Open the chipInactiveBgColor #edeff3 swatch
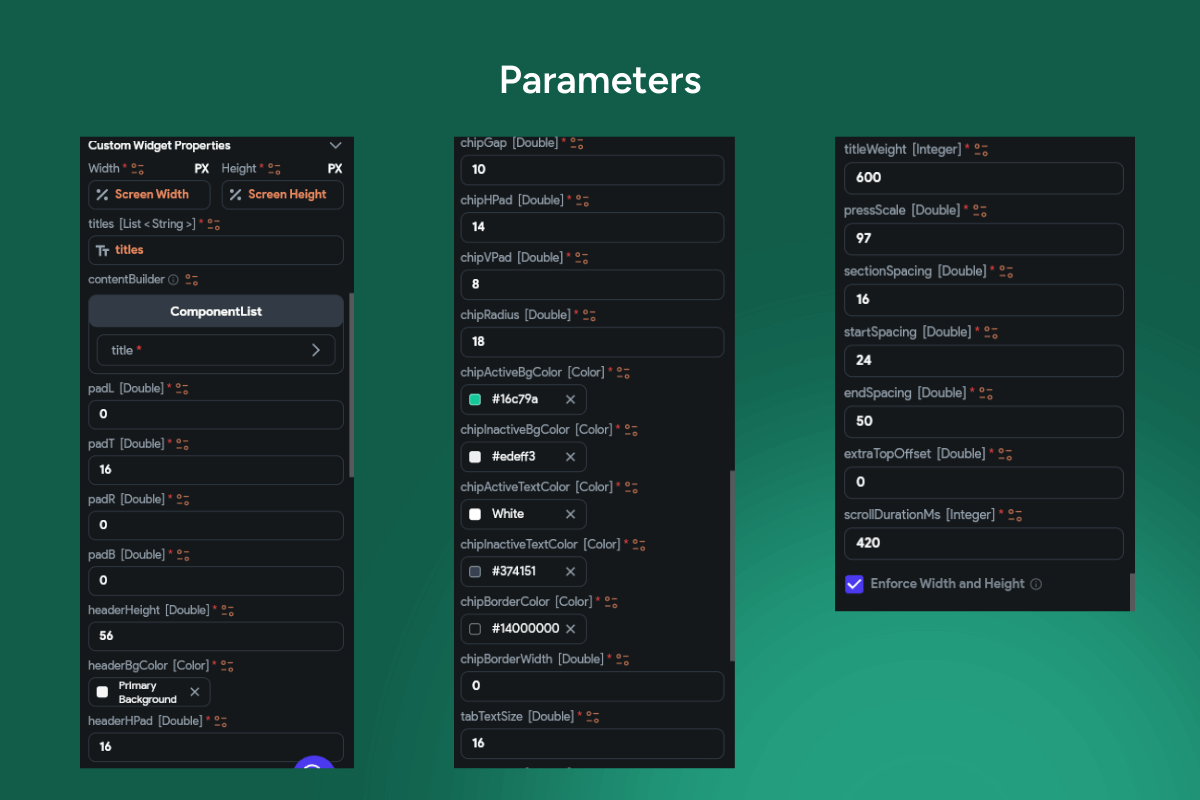The image size is (1200, 800). tap(475, 457)
